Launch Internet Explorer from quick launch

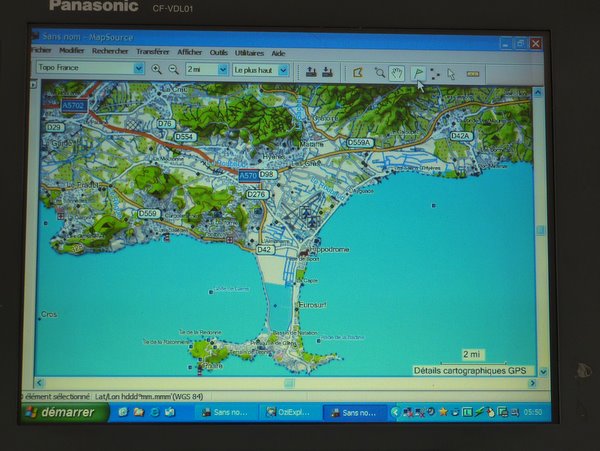click(x=155, y=412)
